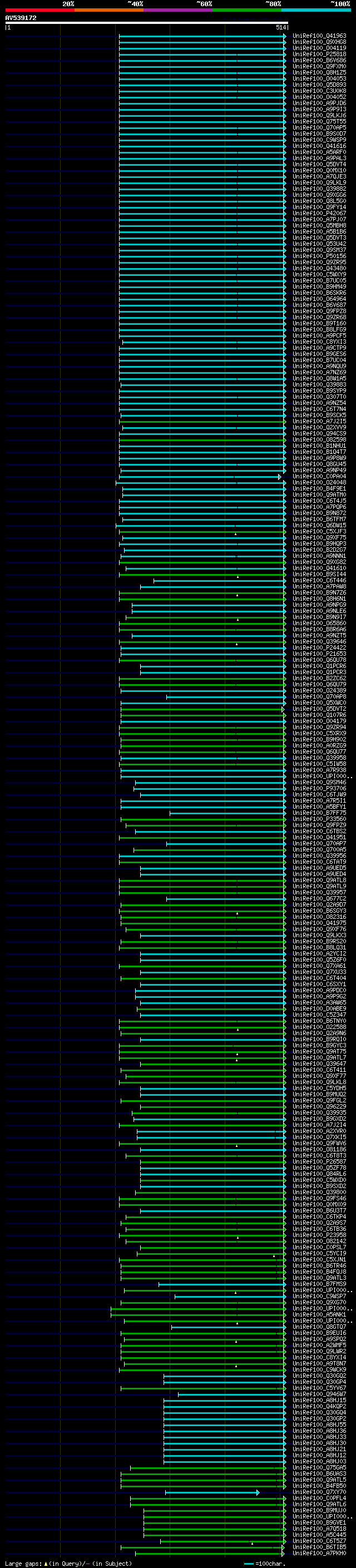The height and width of the screenshot is (1568, 356).
Task: Select label UniRef100_A0RZG9
Action: click(319, 746)
